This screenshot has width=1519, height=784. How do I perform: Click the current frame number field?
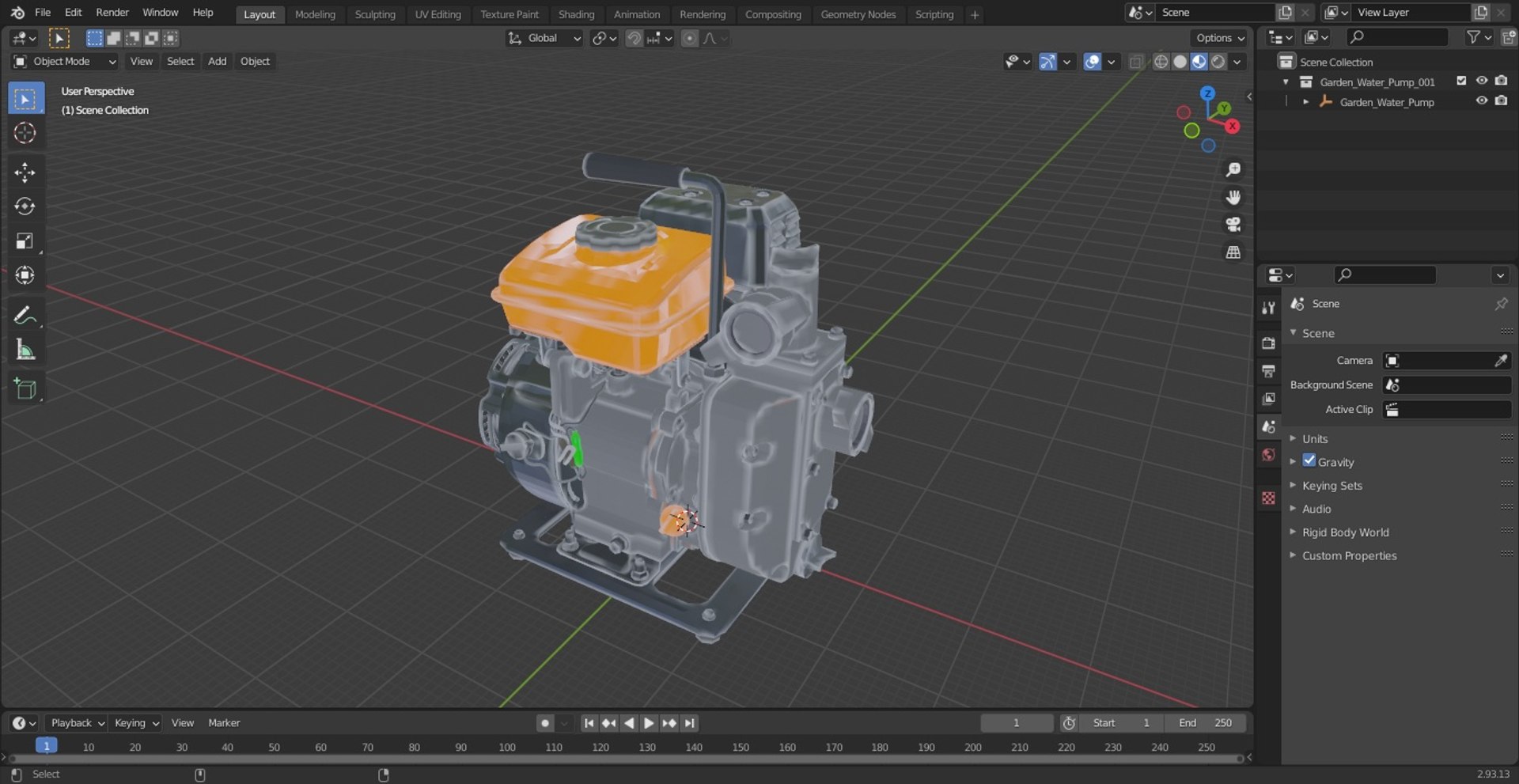click(1017, 723)
